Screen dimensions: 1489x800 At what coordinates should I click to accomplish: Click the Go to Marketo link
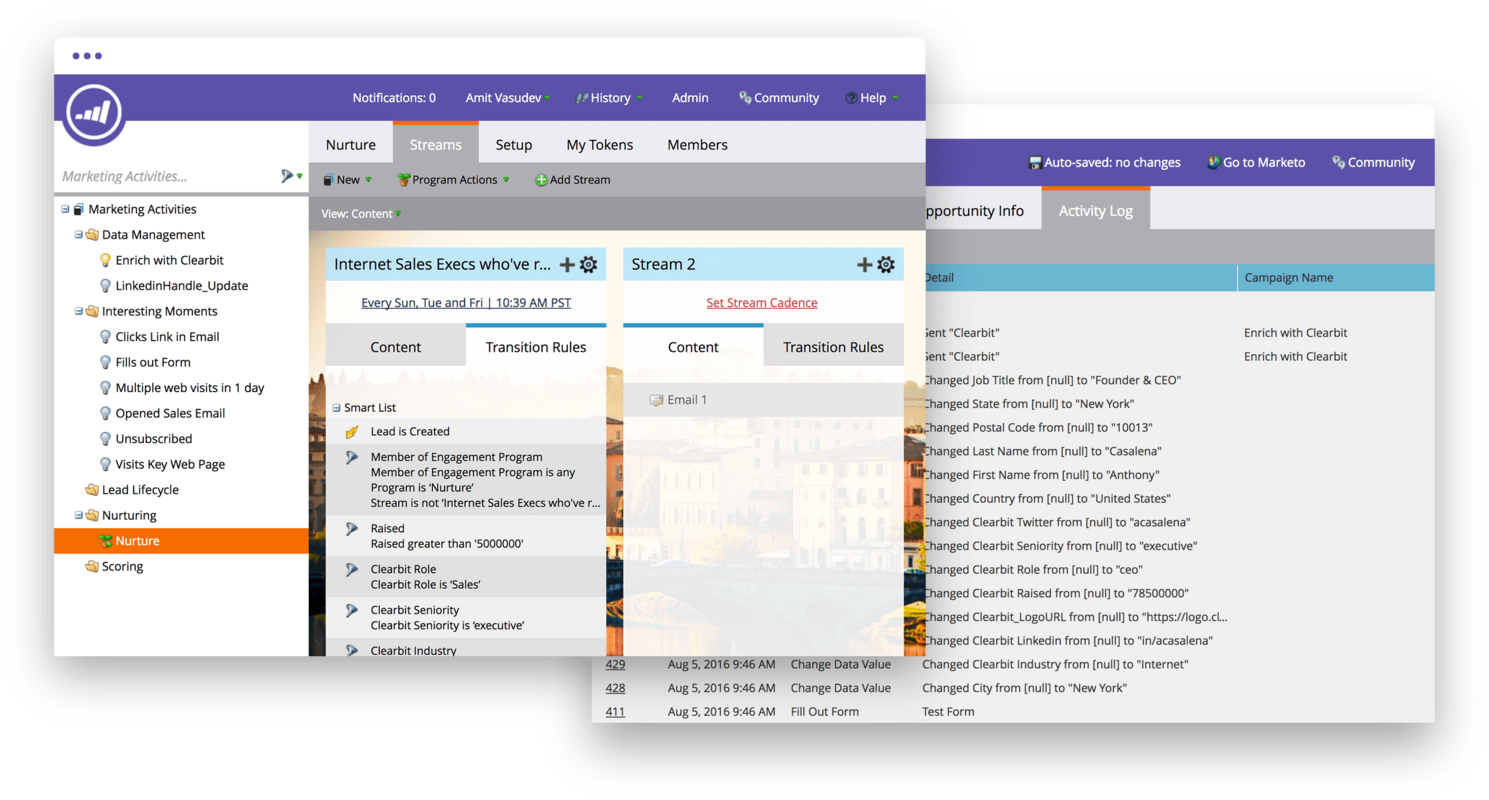1256,162
